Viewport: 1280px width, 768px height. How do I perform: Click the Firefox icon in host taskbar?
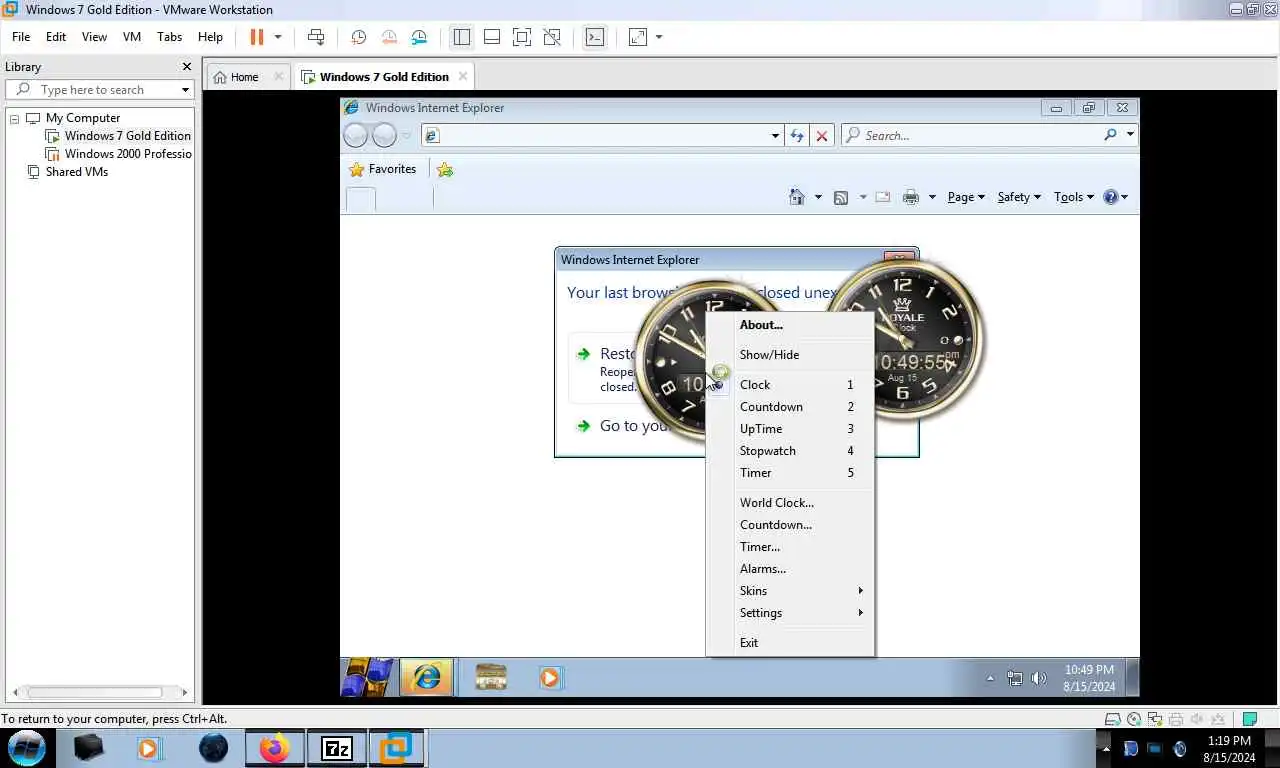[274, 748]
